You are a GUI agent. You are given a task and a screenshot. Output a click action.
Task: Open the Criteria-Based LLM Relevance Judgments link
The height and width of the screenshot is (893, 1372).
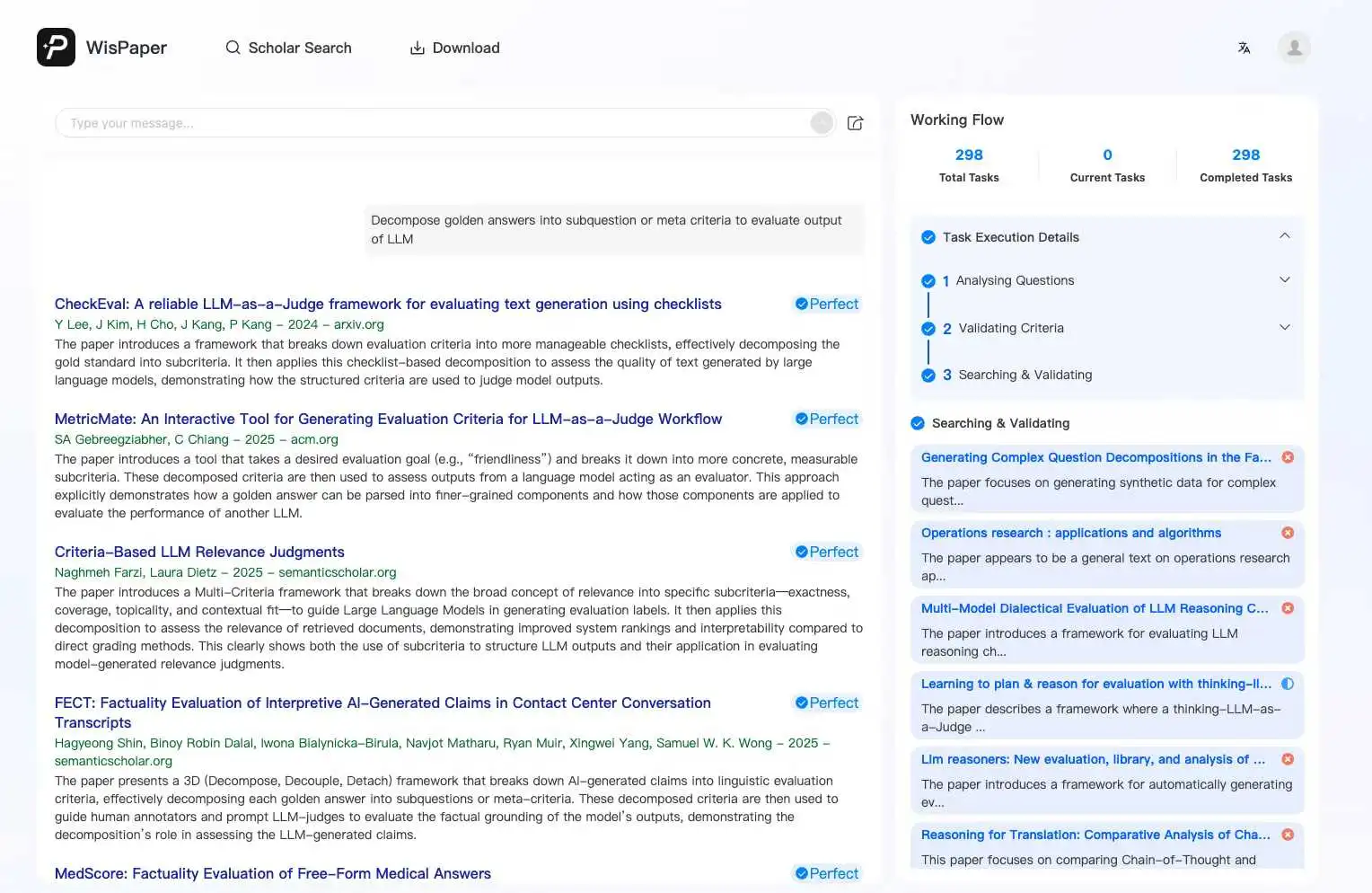(199, 552)
